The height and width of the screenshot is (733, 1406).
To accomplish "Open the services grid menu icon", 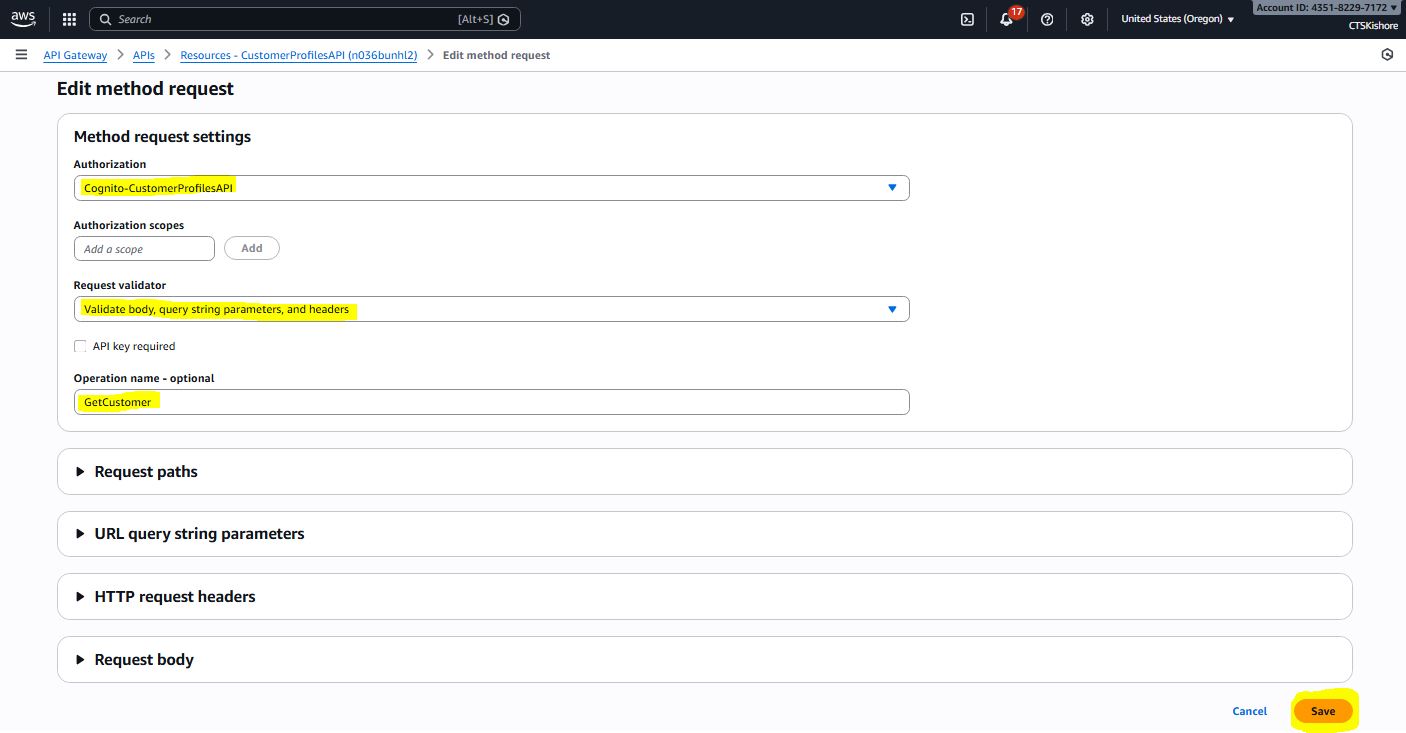I will pyautogui.click(x=69, y=19).
